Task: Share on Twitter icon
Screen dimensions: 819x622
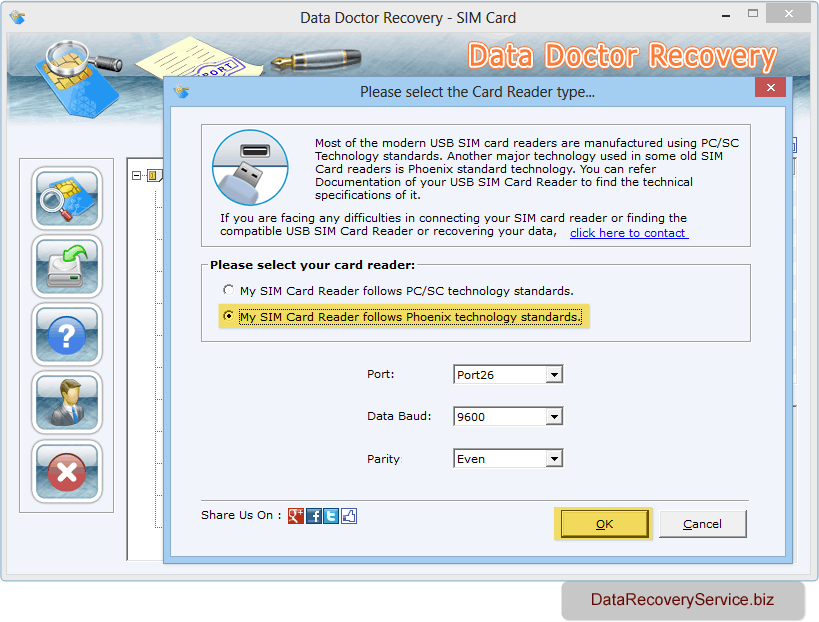Action: pos(331,516)
